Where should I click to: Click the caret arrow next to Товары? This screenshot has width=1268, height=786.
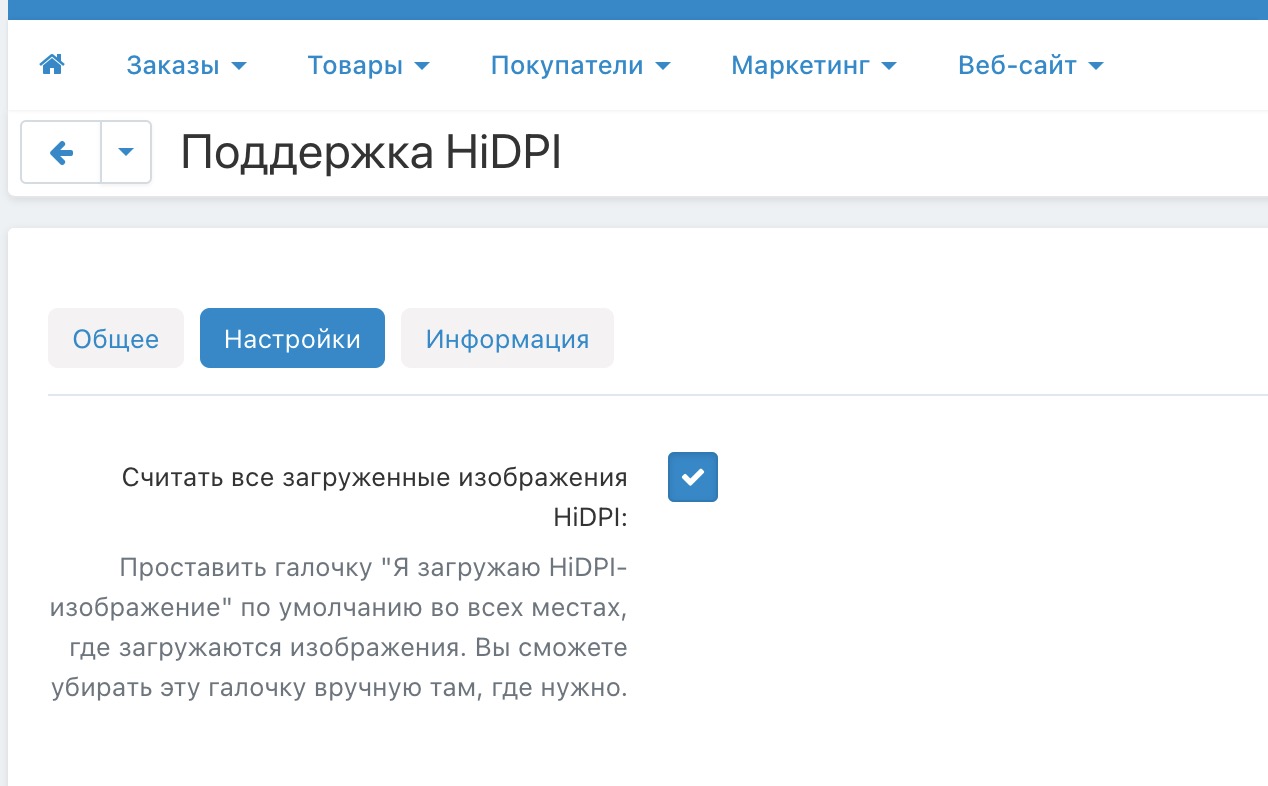(421, 67)
